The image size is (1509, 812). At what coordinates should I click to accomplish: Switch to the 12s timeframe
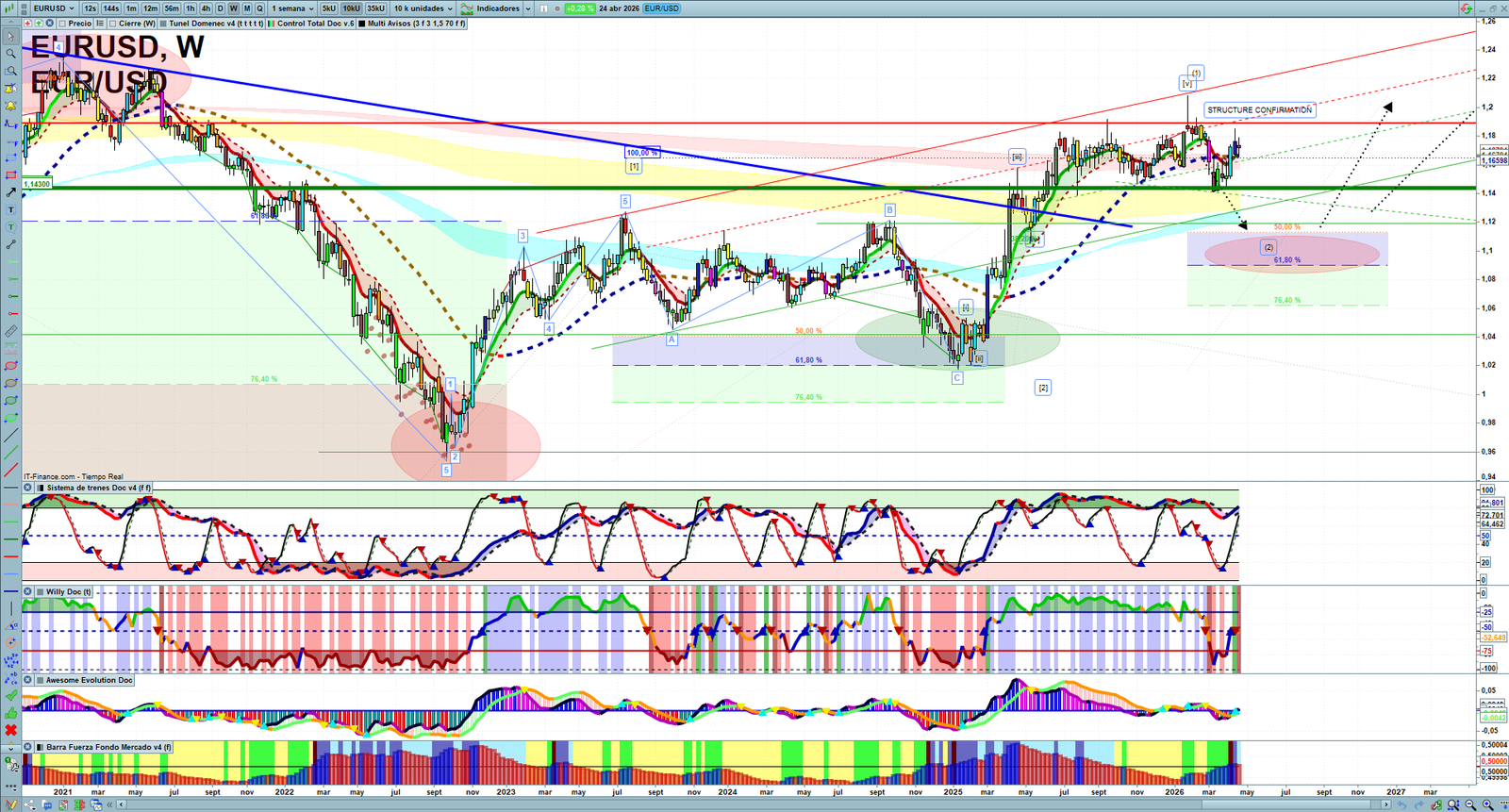click(x=90, y=8)
